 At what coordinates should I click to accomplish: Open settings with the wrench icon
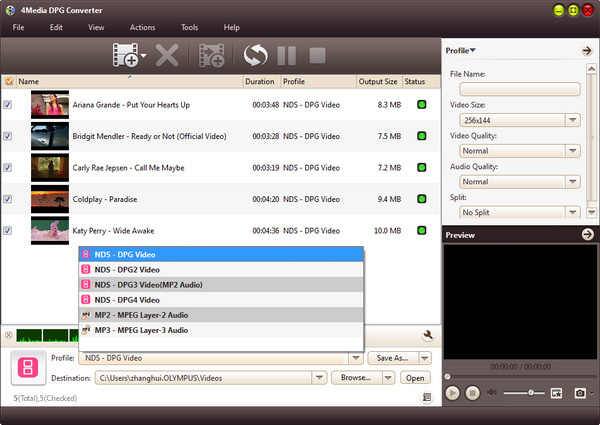(427, 336)
